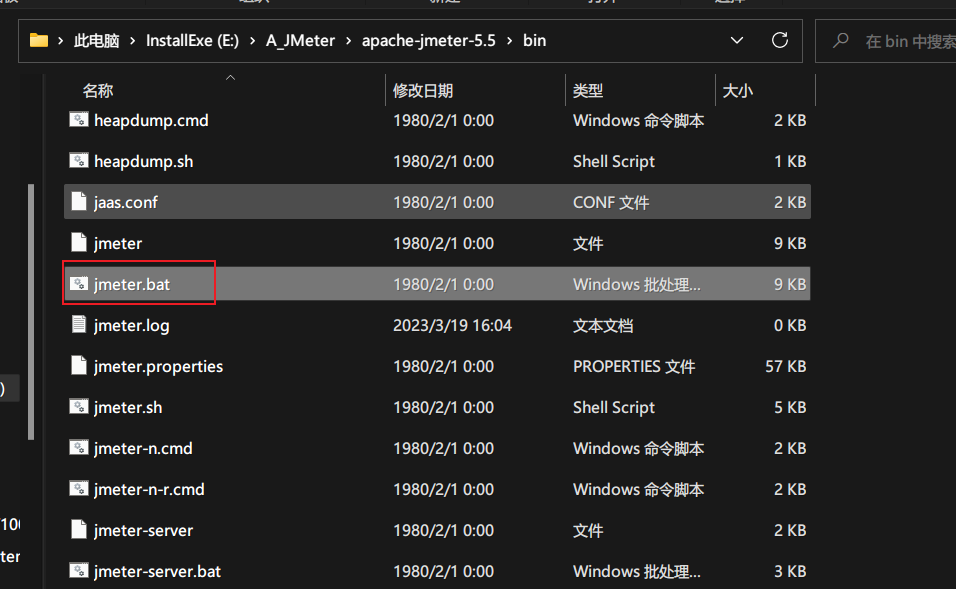Expand chevron after InstallExe (E:) breadcrumb
The height and width of the screenshot is (589, 956).
pyautogui.click(x=252, y=41)
